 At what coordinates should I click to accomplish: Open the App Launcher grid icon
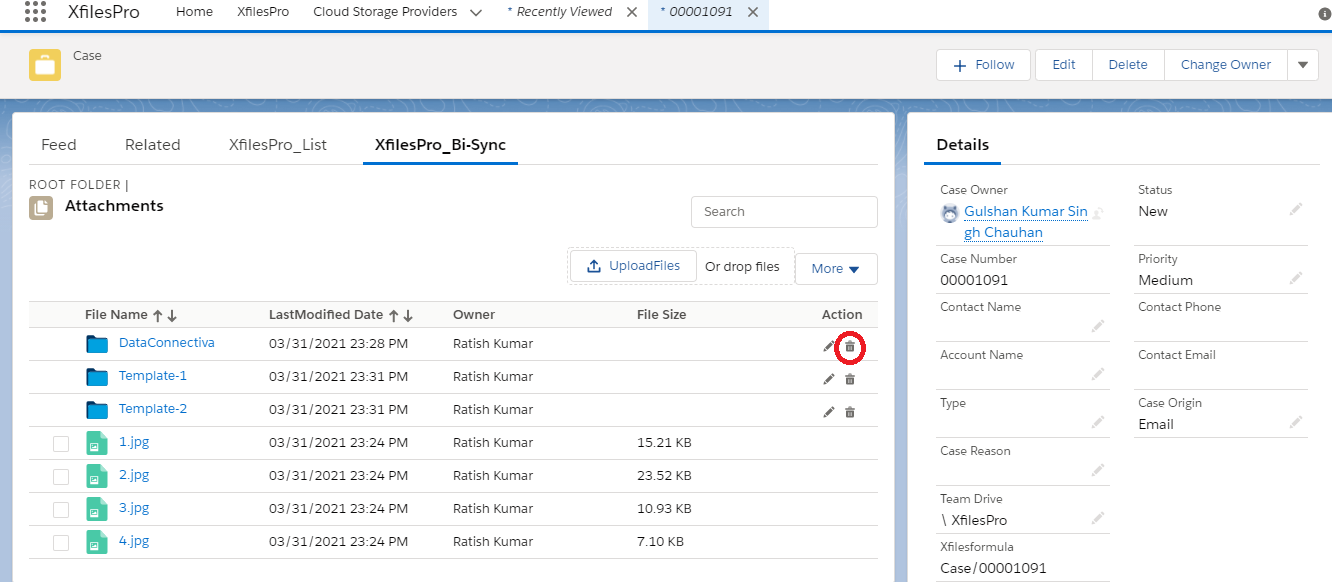coord(35,12)
